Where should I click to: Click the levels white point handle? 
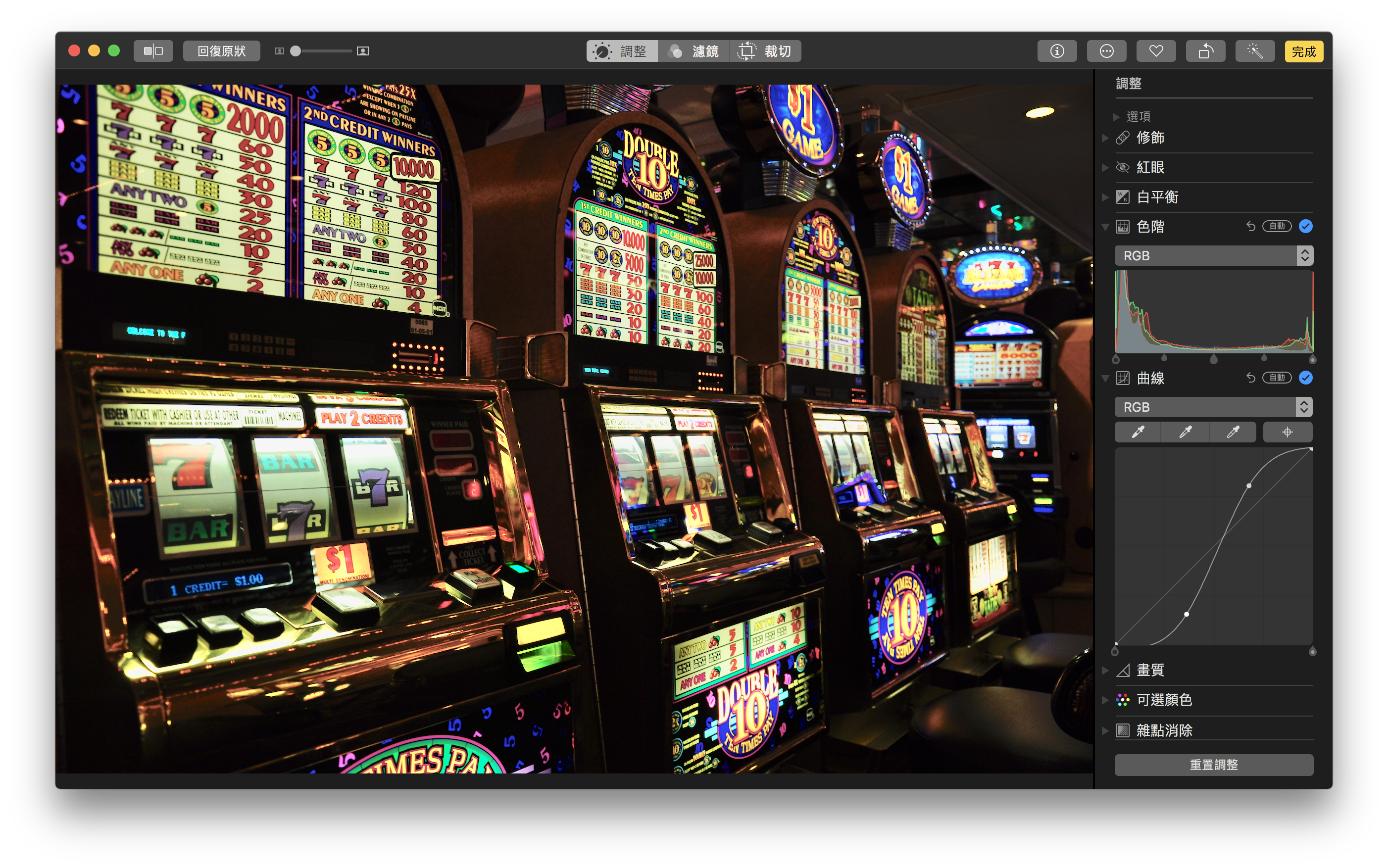pyautogui.click(x=1312, y=359)
